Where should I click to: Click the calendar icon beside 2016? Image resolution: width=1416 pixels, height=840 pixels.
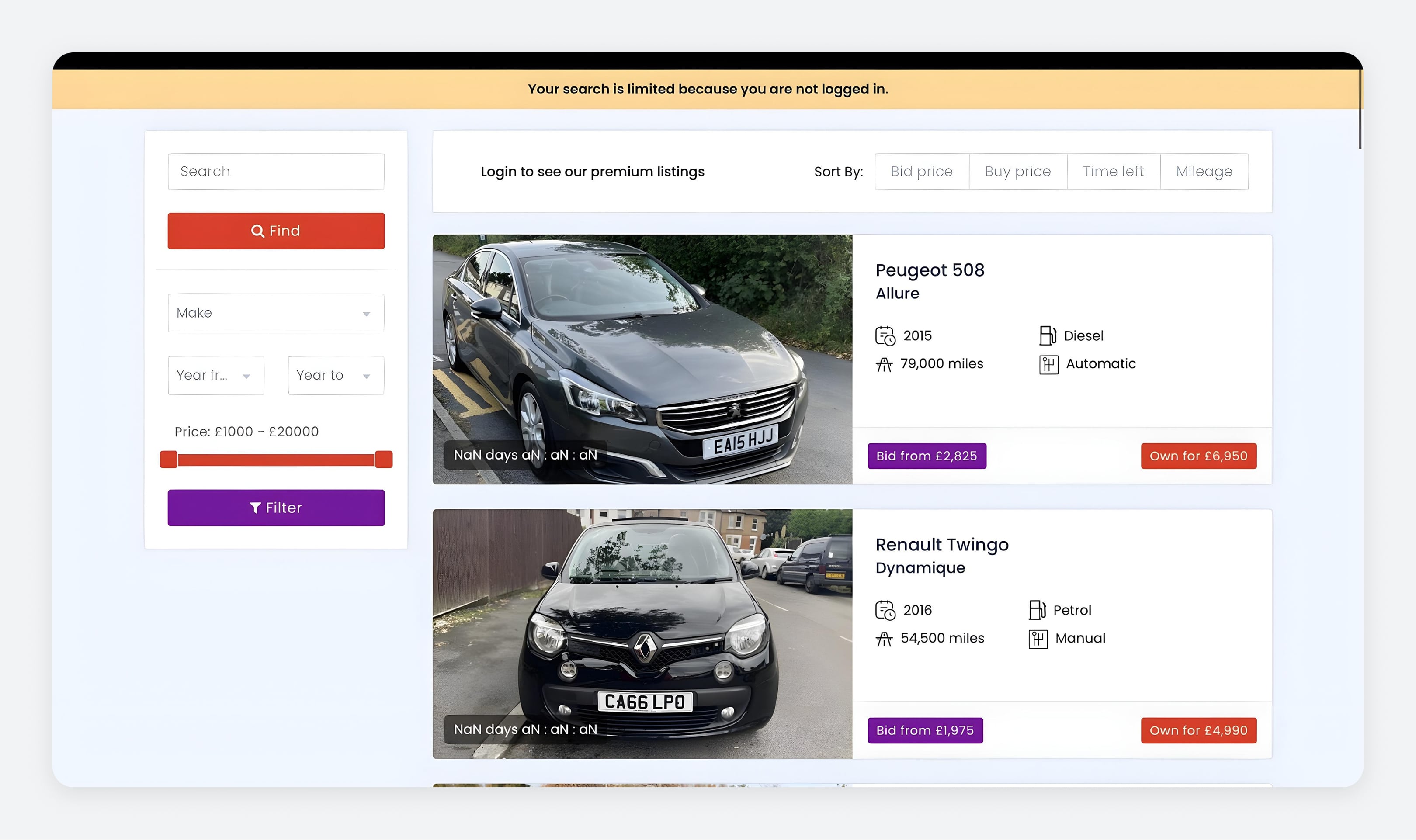pos(885,610)
